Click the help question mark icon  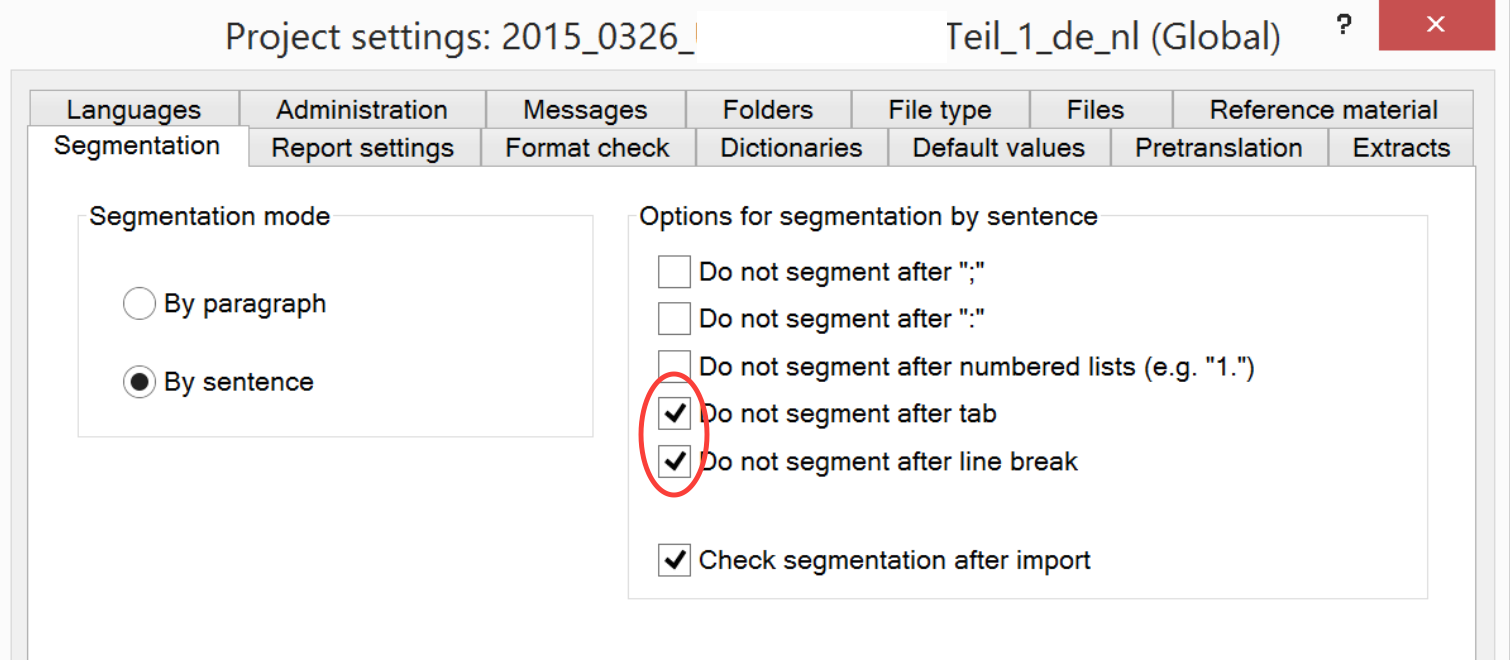(1344, 27)
